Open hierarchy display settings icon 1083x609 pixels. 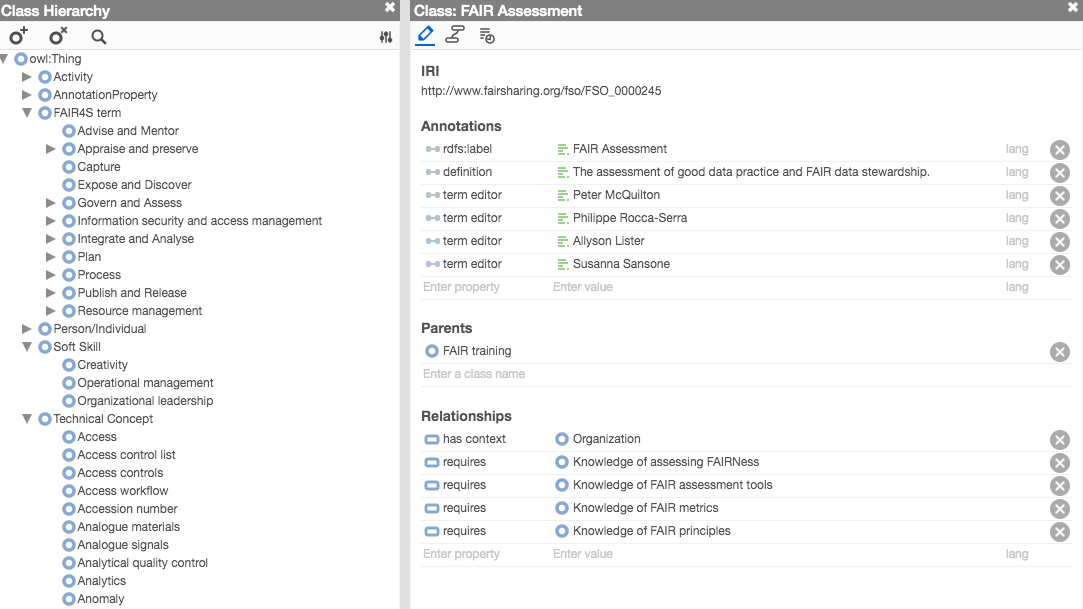386,37
